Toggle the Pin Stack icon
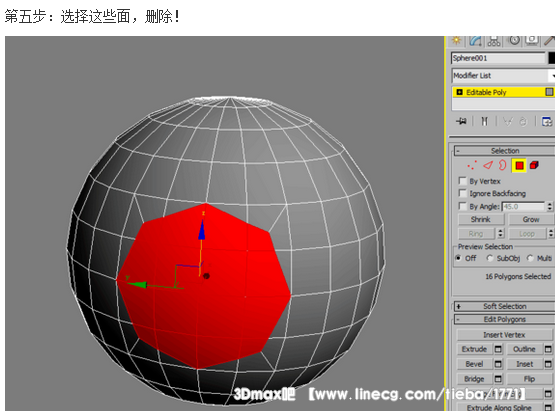 click(461, 121)
